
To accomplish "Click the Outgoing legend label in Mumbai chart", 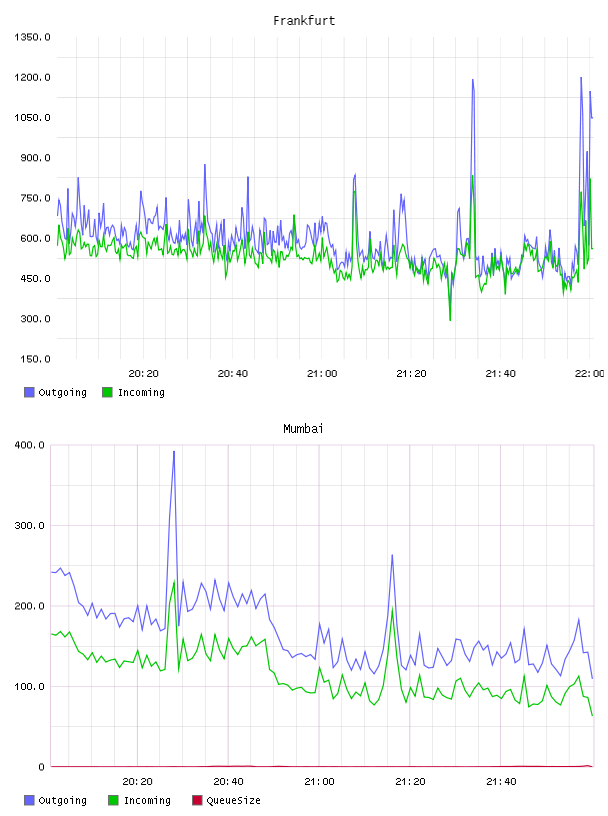I will tap(62, 801).
